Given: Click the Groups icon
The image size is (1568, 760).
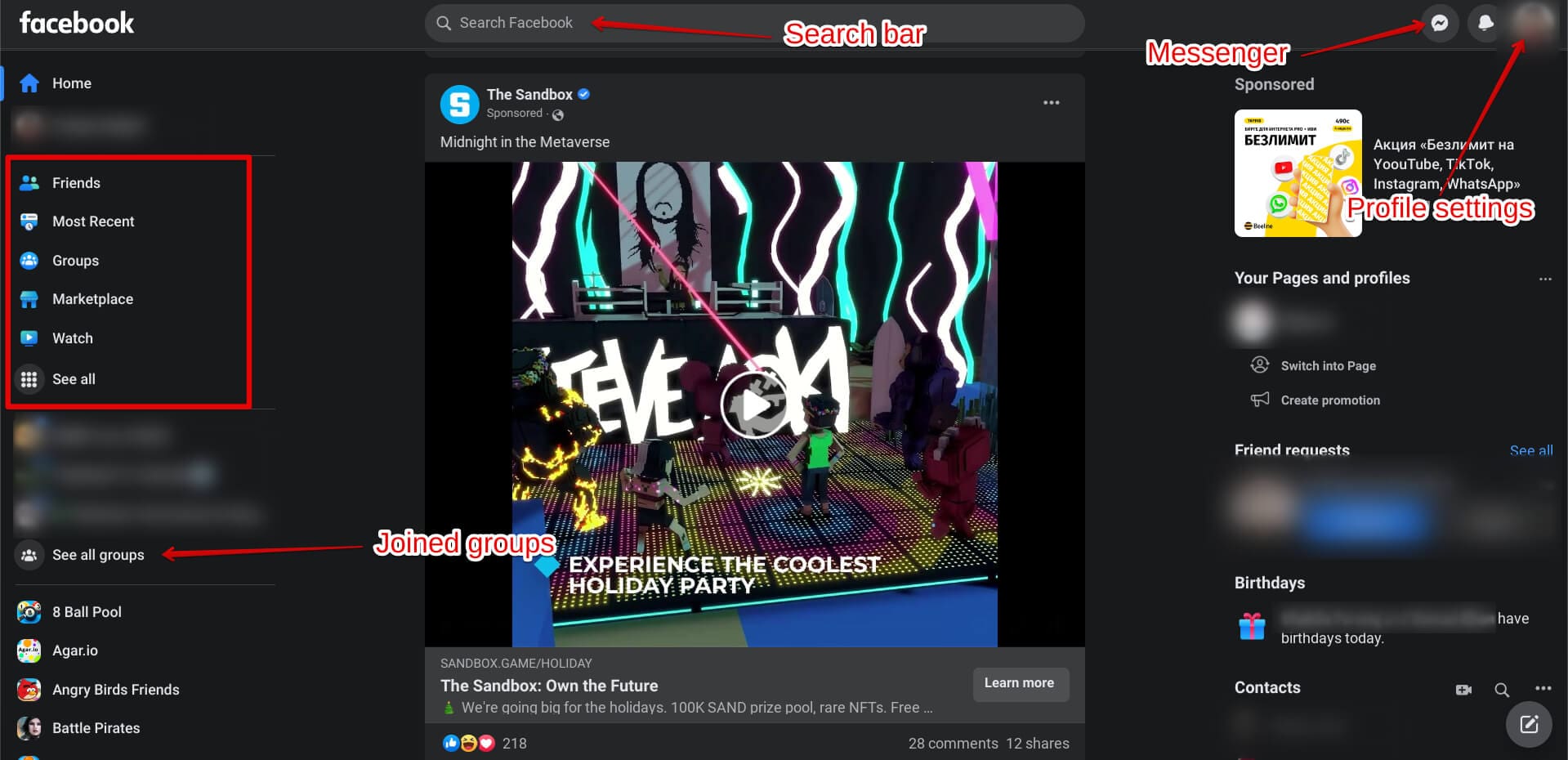Looking at the screenshot, I should 29,261.
